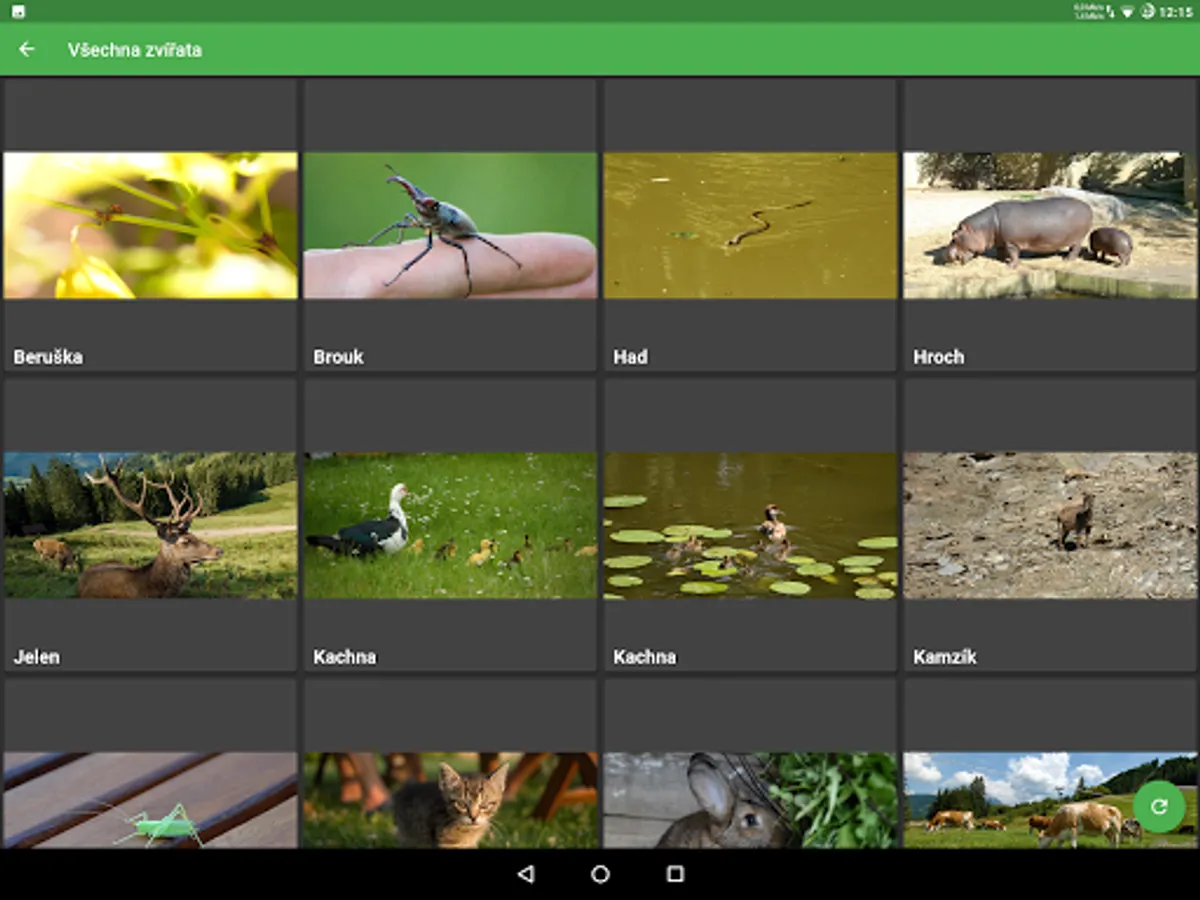This screenshot has width=1200, height=900.
Task: Open the Beruška photo
Action: [x=150, y=225]
